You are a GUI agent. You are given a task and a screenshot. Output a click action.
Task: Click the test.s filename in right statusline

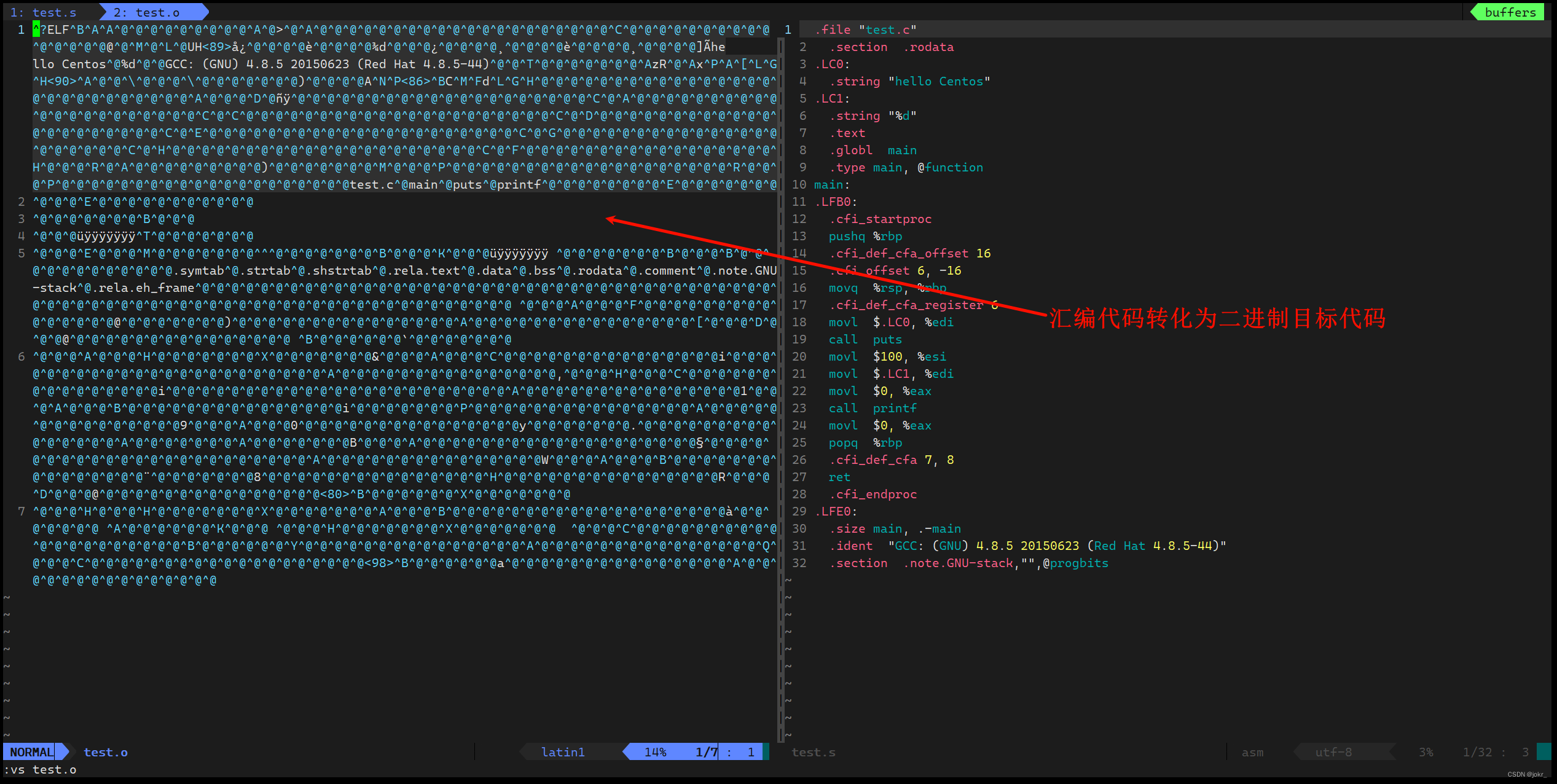coord(814,752)
